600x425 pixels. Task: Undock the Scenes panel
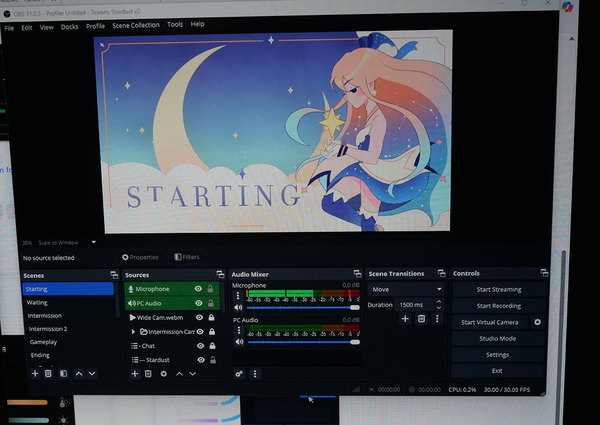pos(114,275)
